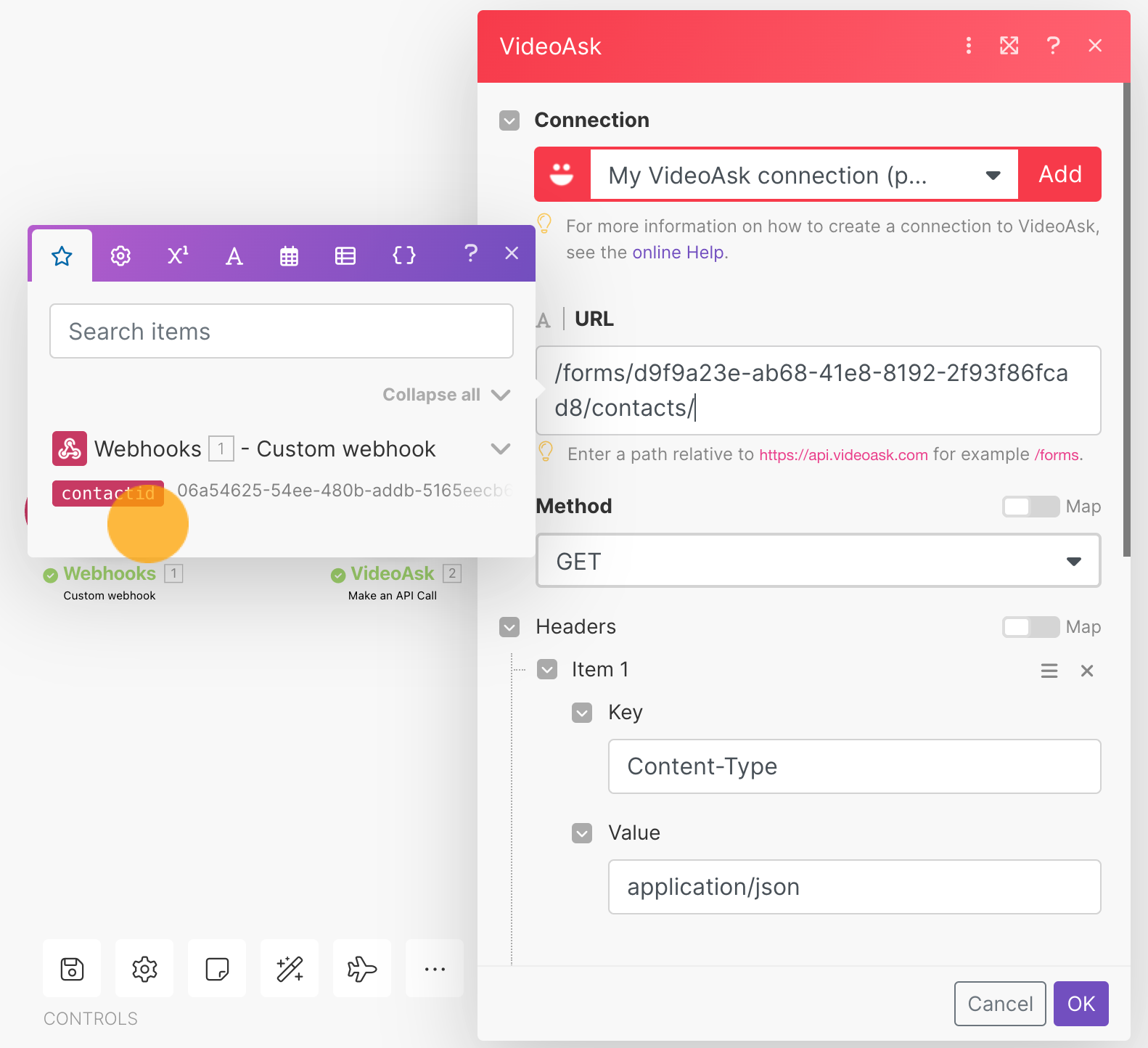Image resolution: width=1148 pixels, height=1048 pixels.
Task: Collapse the Value field
Action: click(582, 833)
